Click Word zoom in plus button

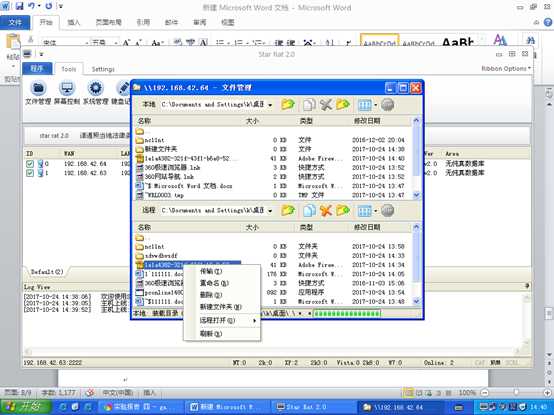click(547, 392)
